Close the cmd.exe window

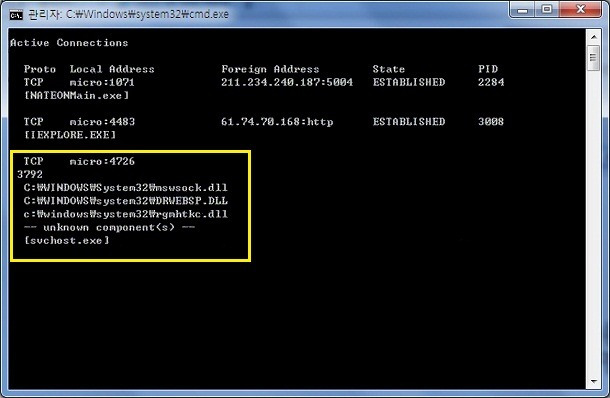click(x=580, y=10)
